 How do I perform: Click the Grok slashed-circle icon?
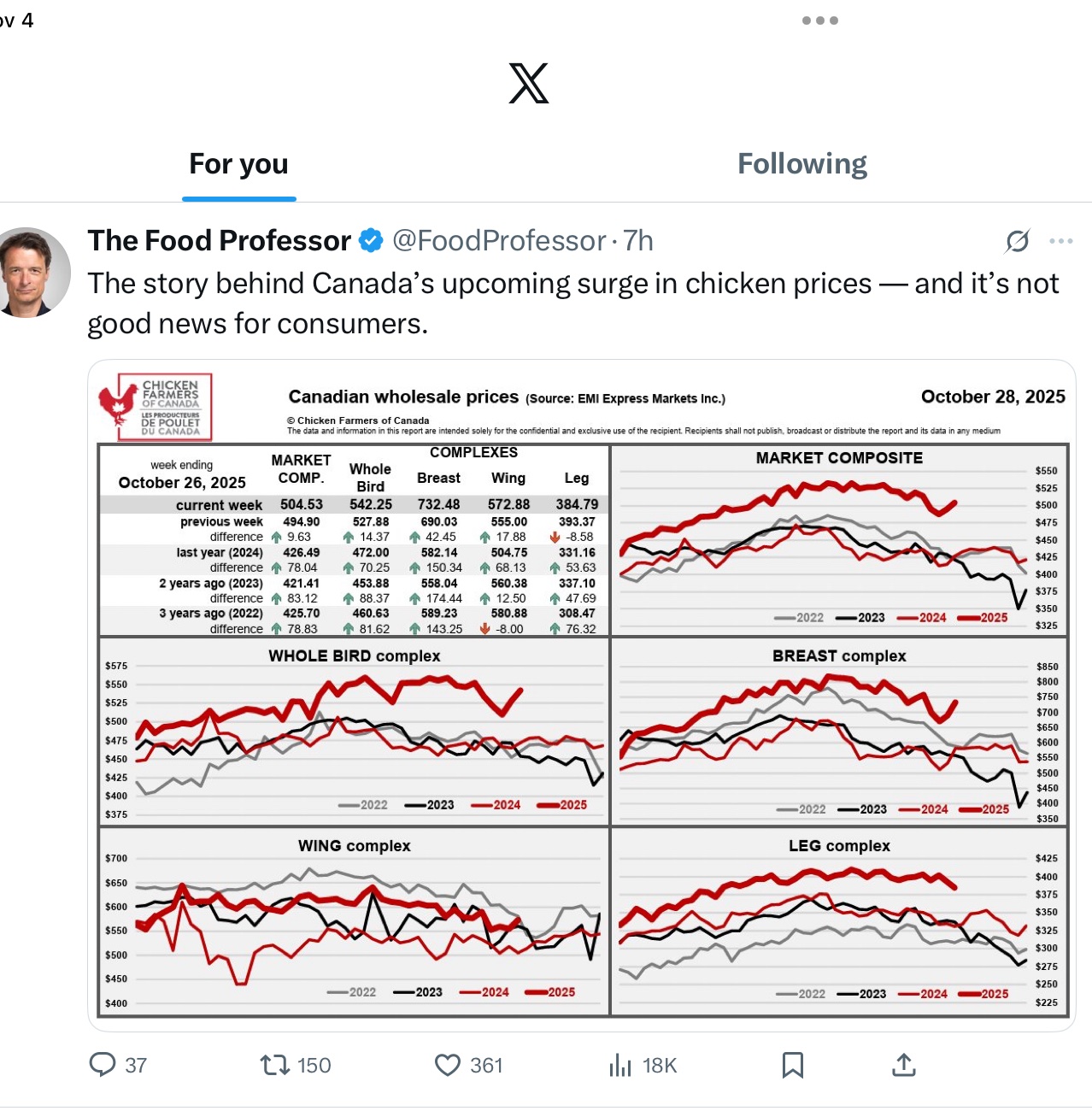tap(1017, 242)
